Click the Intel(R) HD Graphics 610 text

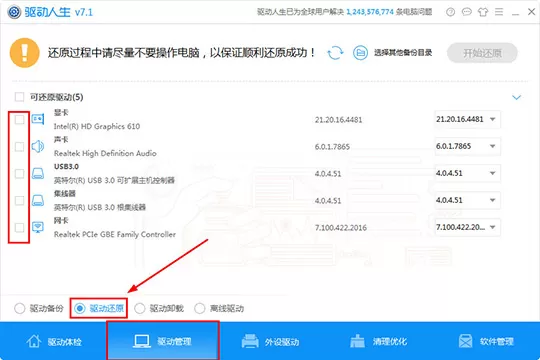pos(97,126)
